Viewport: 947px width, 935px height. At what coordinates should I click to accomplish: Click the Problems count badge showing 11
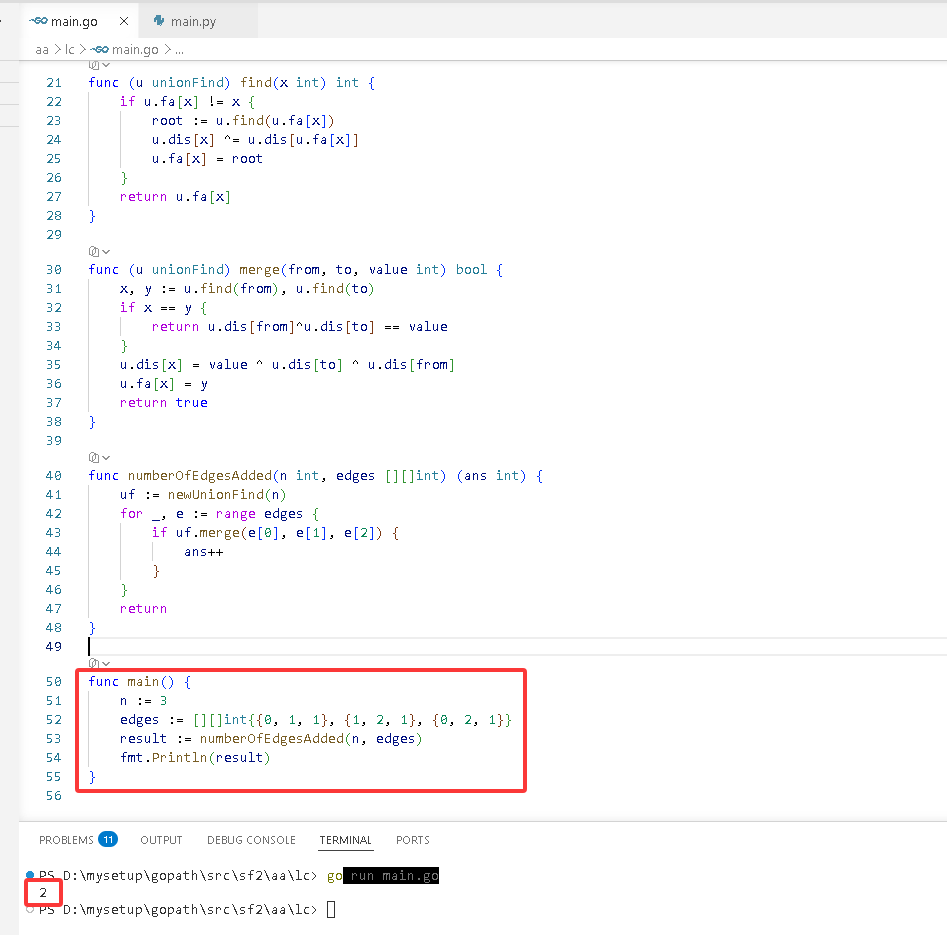coord(108,840)
